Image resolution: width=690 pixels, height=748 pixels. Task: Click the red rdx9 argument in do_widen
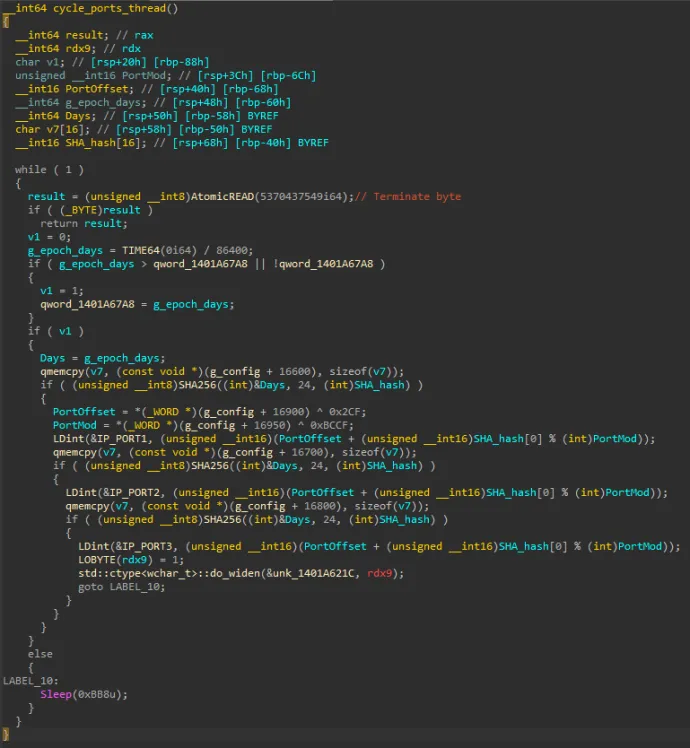[380, 573]
